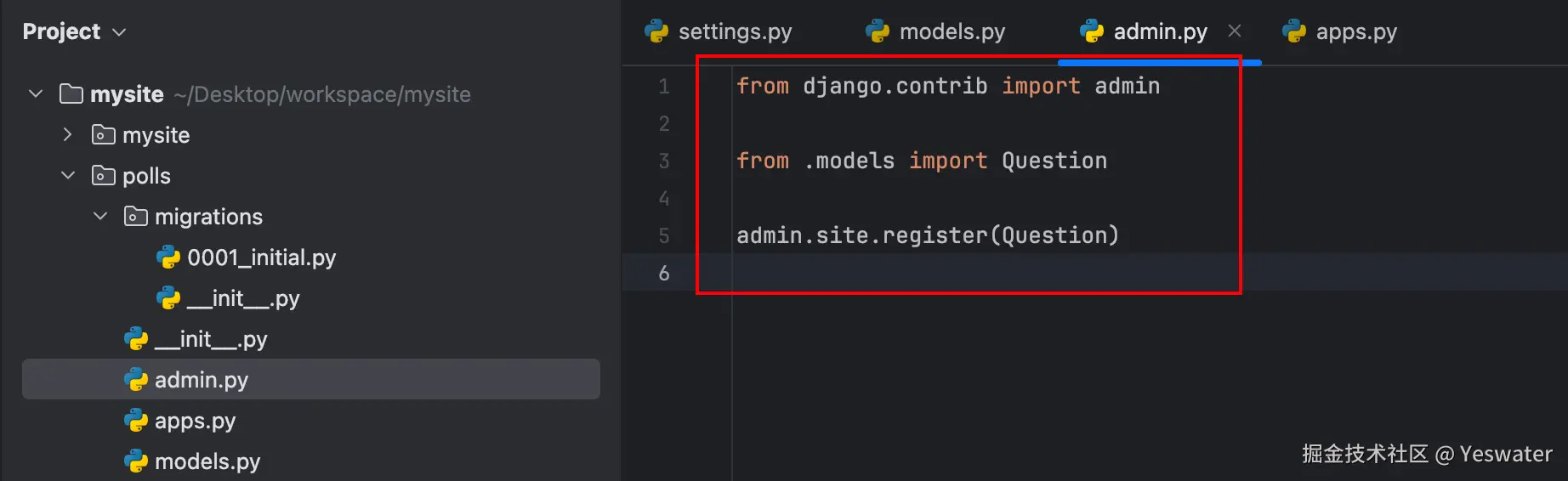Open __init__.py inside migrations folder
The height and width of the screenshot is (481, 1568).
242,298
